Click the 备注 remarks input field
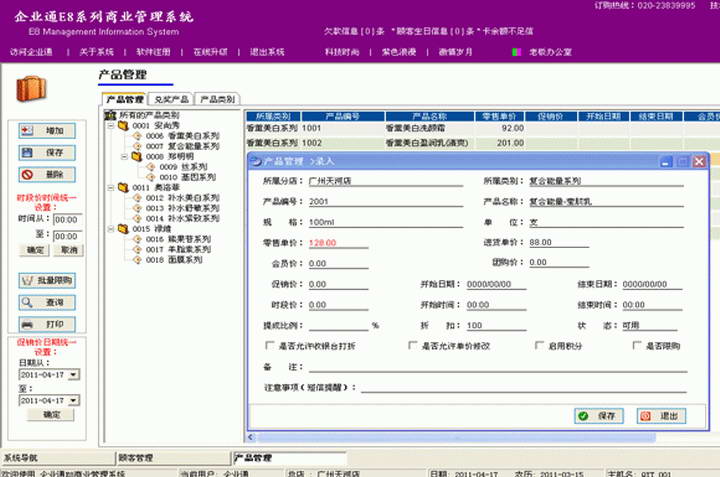This screenshot has height=477, width=720. [x=498, y=366]
